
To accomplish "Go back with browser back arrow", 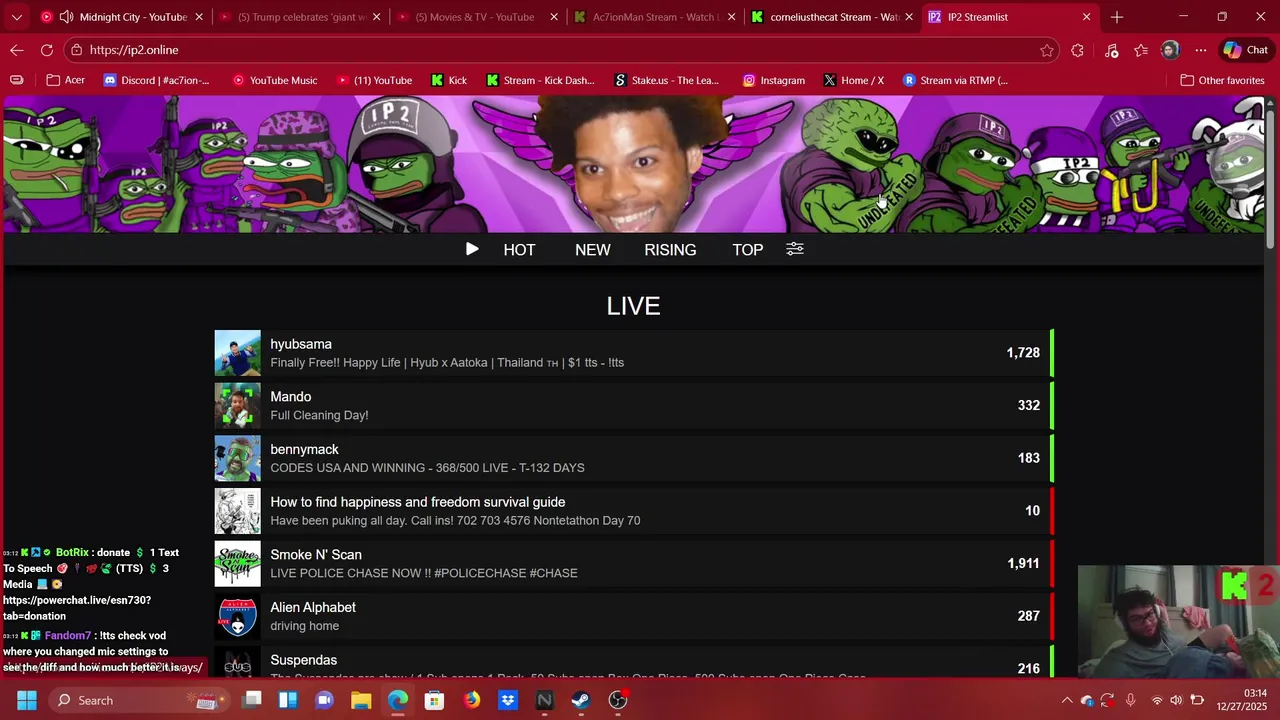I will click(17, 50).
